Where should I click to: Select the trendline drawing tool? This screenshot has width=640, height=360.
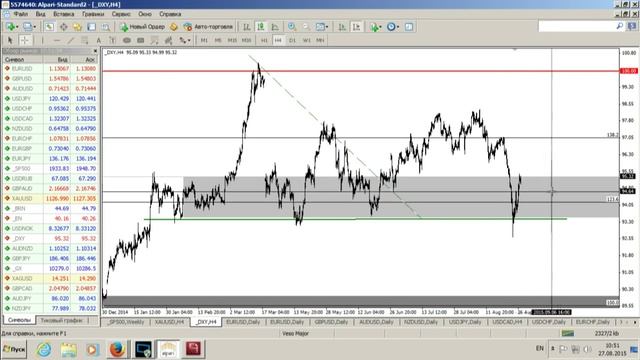pos(71,40)
